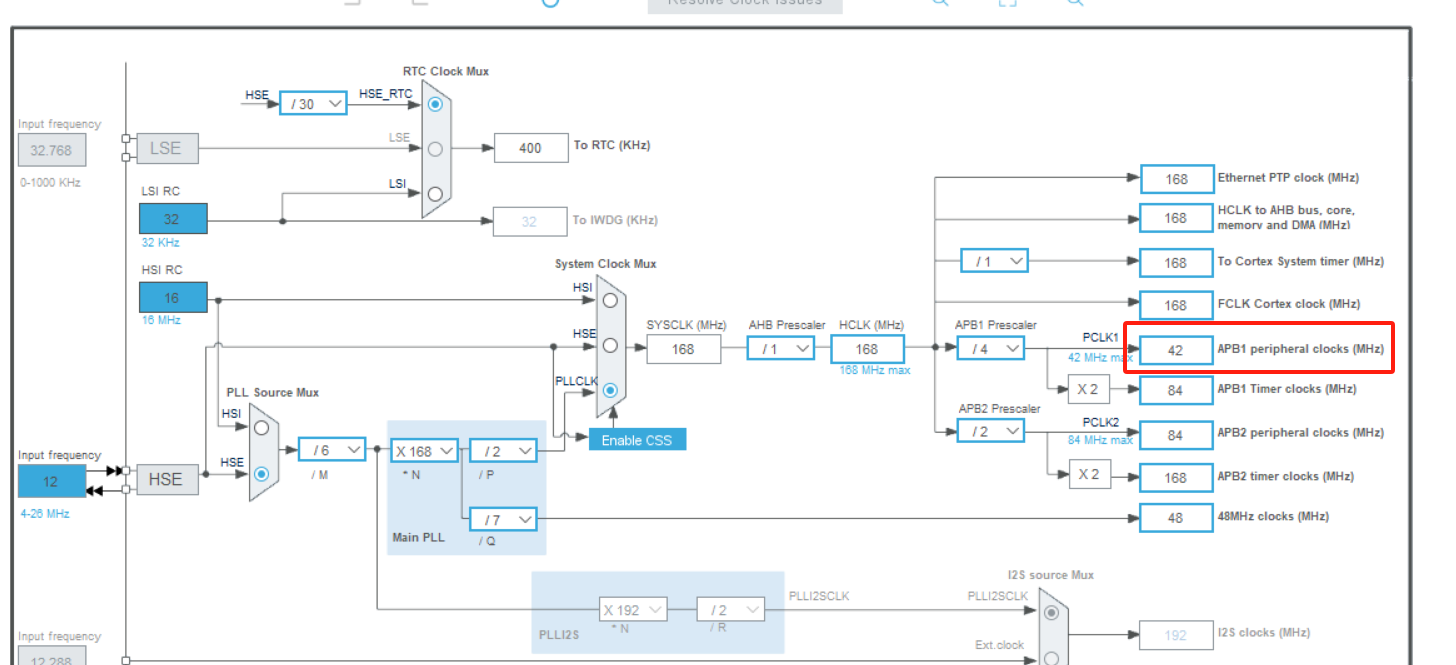The height and width of the screenshot is (665, 1456).
Task: Click the X 2 multiplier for APB2 timer
Action: tap(1088, 474)
